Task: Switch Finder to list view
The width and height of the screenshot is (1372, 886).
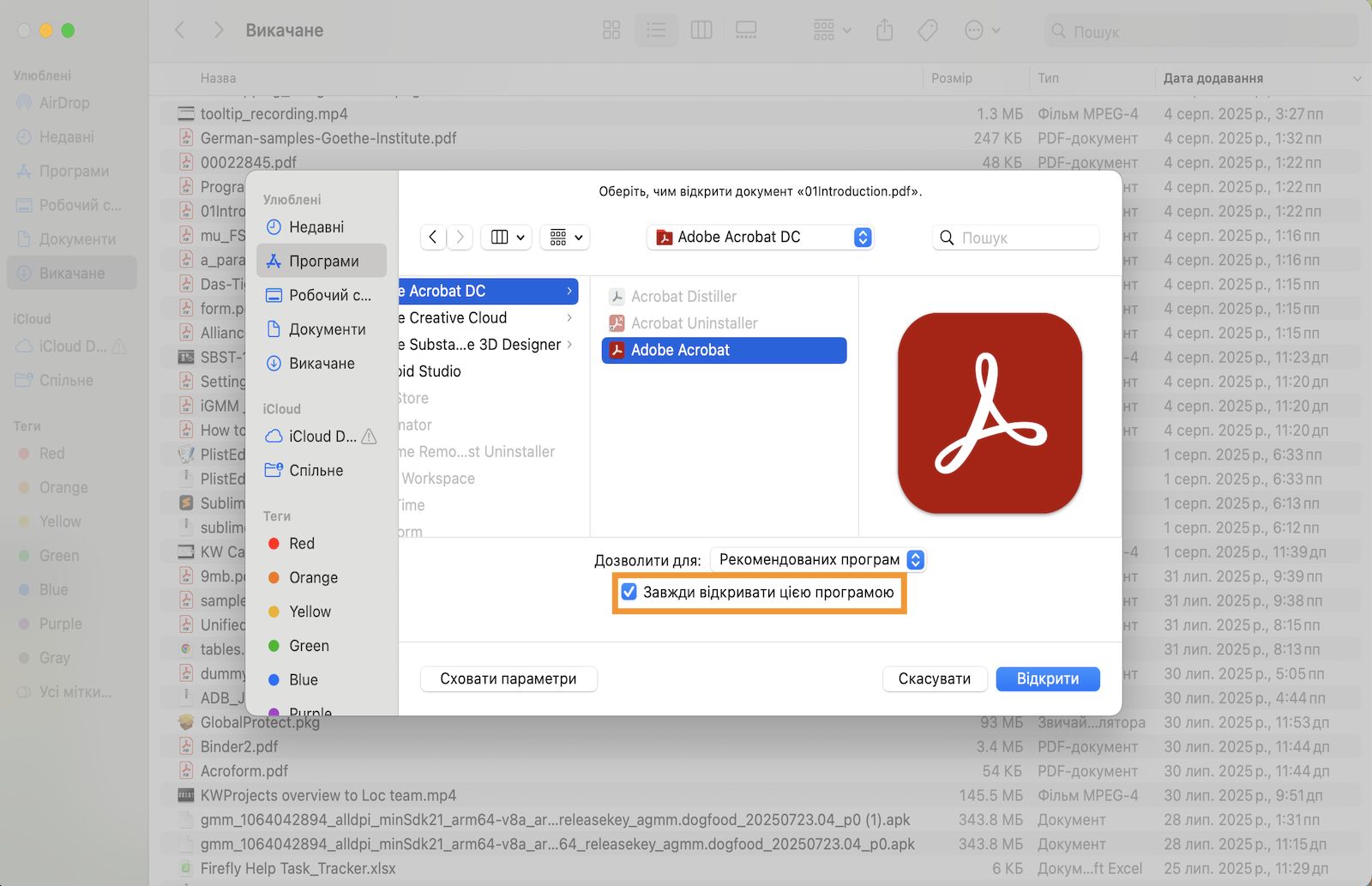Action: (x=656, y=31)
